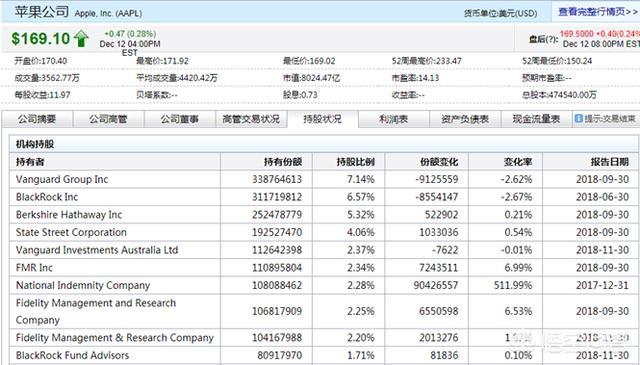Click the 查看完整行情页>> link
The image size is (640, 365).
[598, 12]
